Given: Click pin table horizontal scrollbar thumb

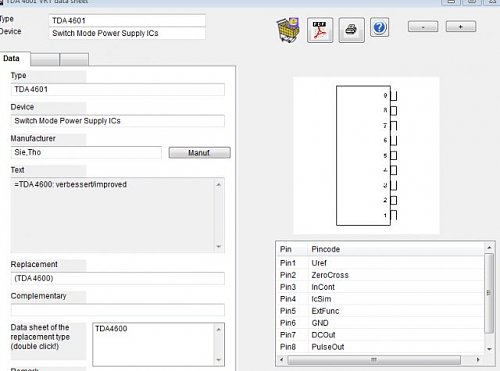Looking at the screenshot, I should (x=374, y=360).
